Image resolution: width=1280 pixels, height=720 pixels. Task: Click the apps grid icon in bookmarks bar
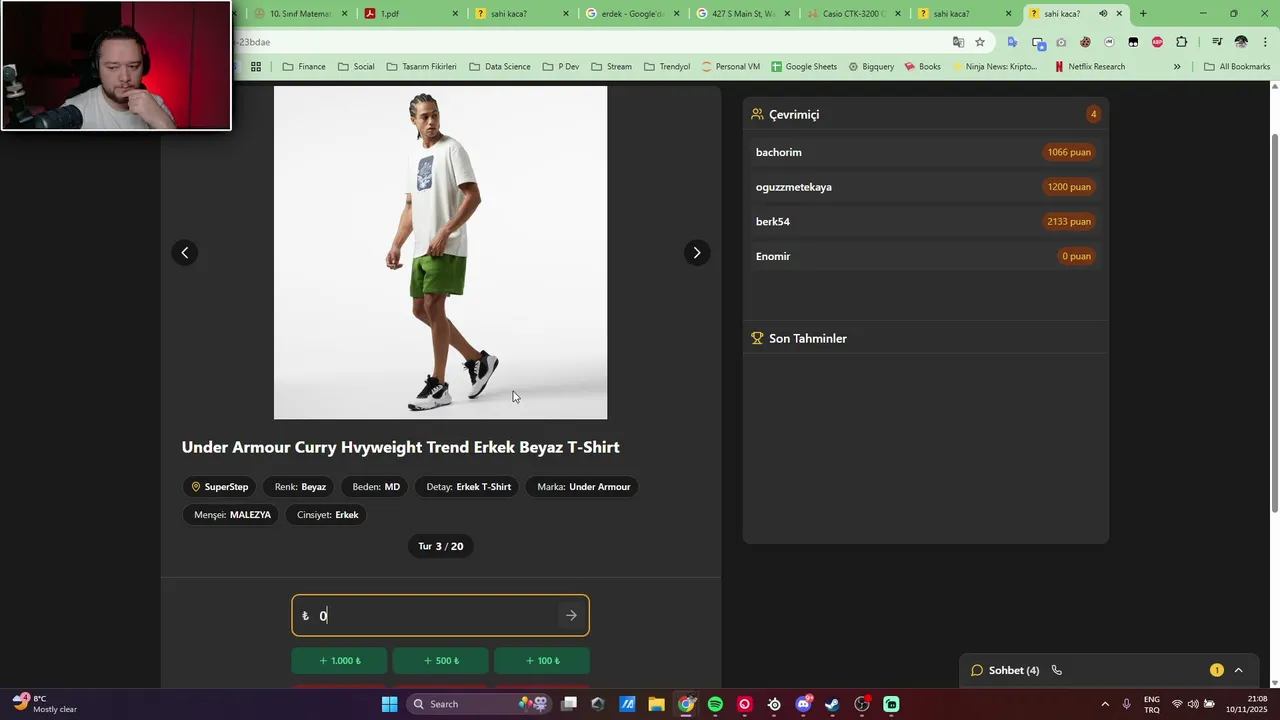(x=256, y=67)
